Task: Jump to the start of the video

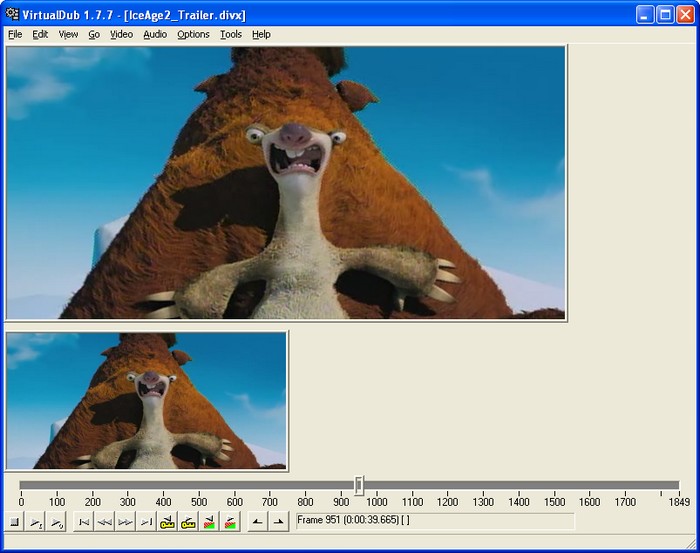Action: coord(83,521)
